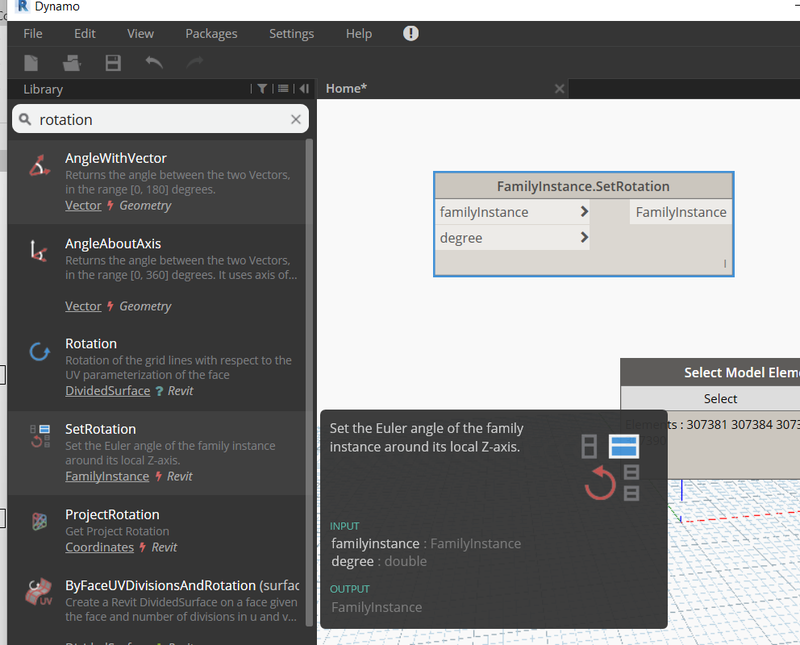Image resolution: width=800 pixels, height=645 pixels.
Task: Click the AngleWithVector node icon
Action: click(x=39, y=166)
